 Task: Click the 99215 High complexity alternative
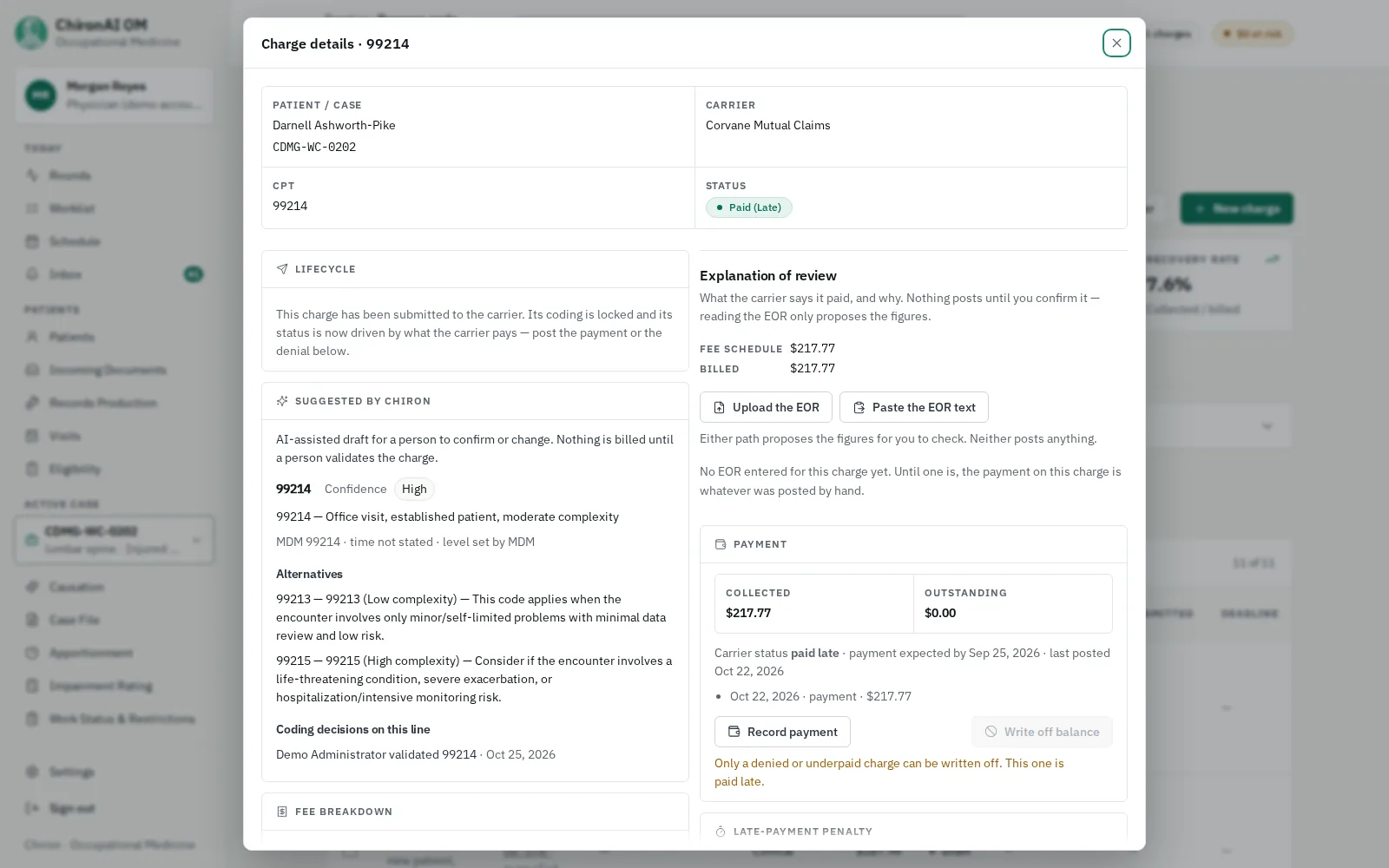pyautogui.click(x=474, y=679)
